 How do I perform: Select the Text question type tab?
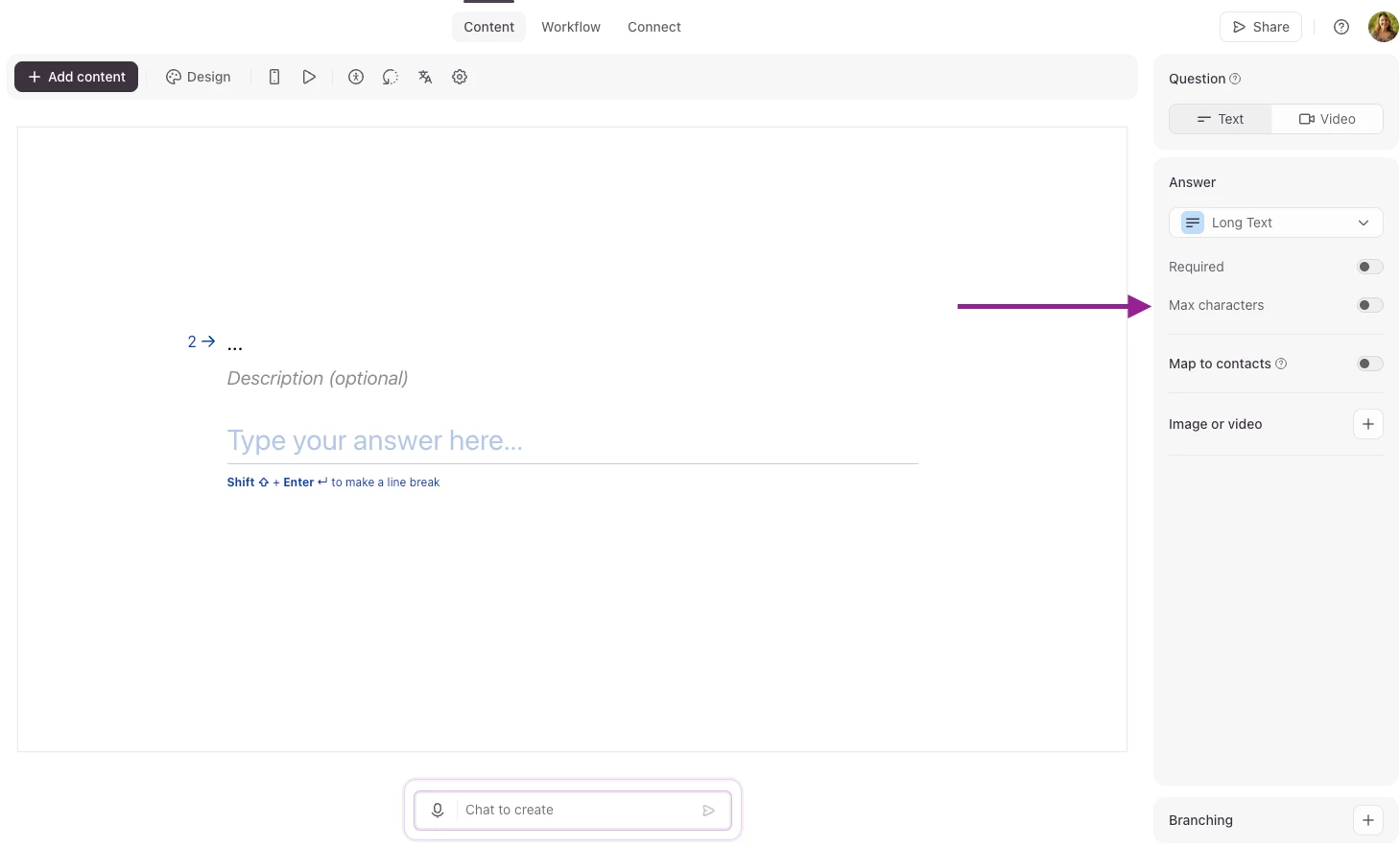point(1221,119)
